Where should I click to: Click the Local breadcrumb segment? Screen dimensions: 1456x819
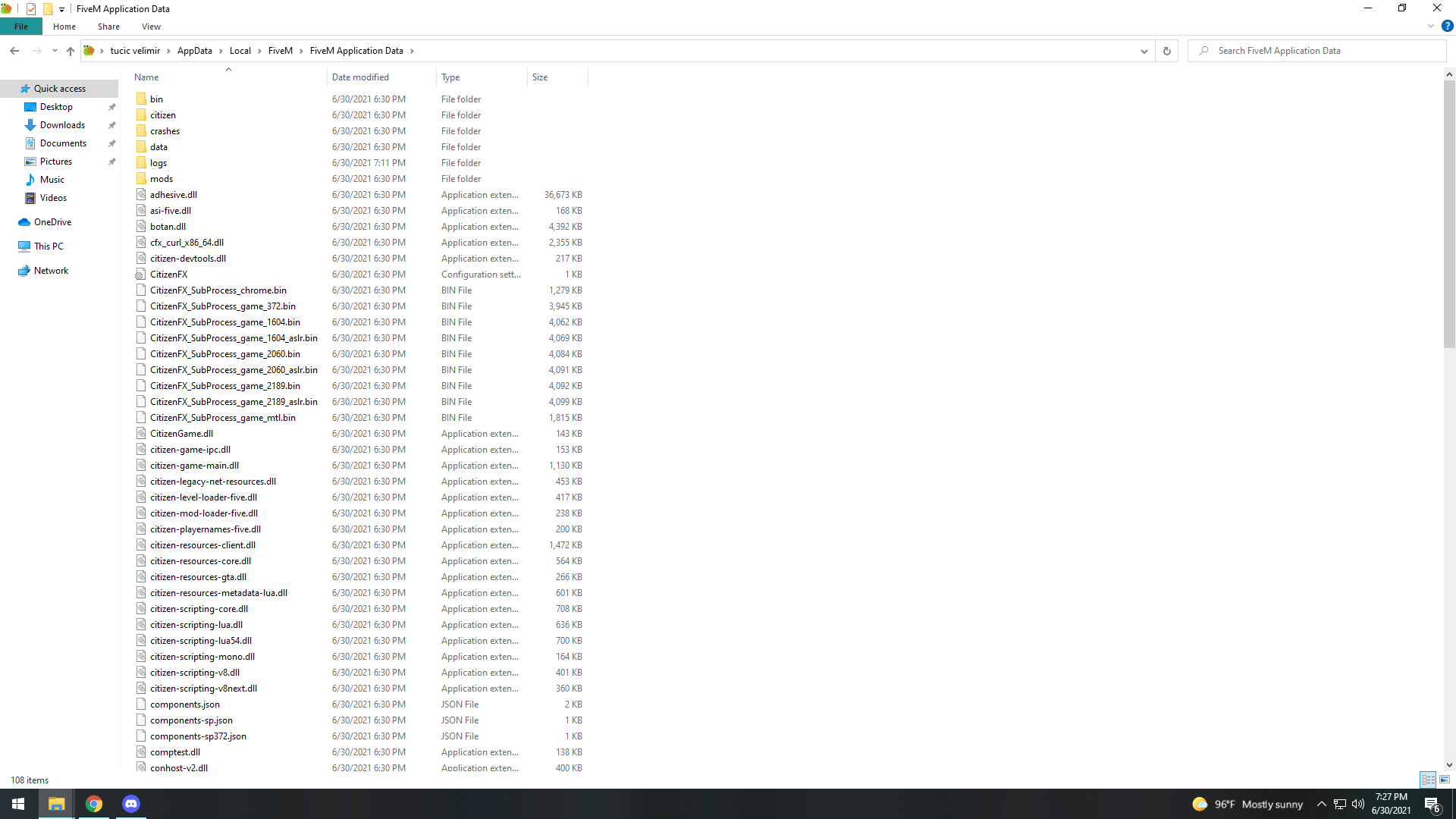coord(240,51)
